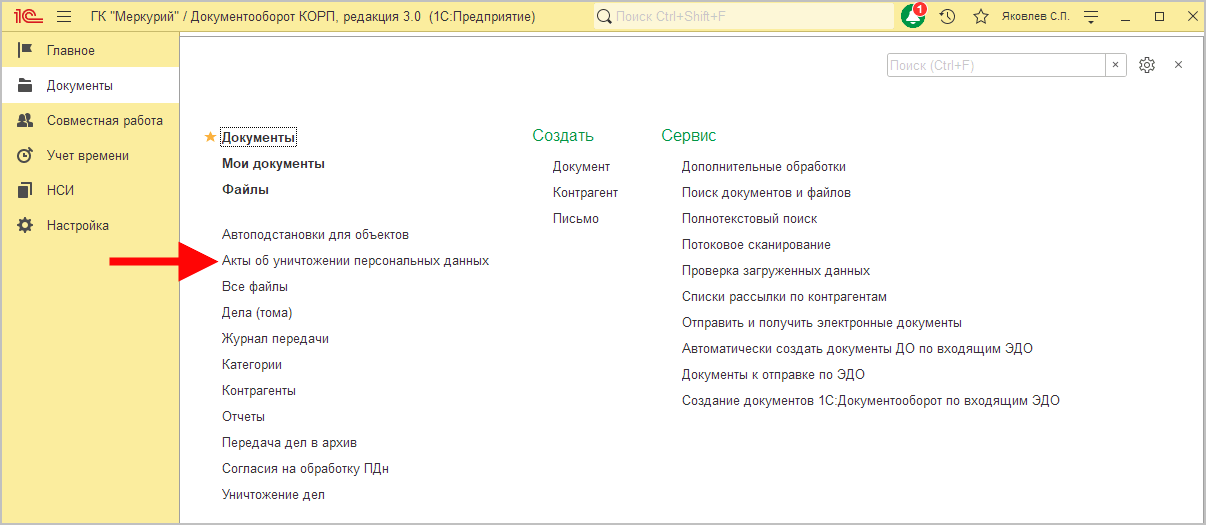Open the Мои документы link
The height and width of the screenshot is (525, 1206).
273,164
